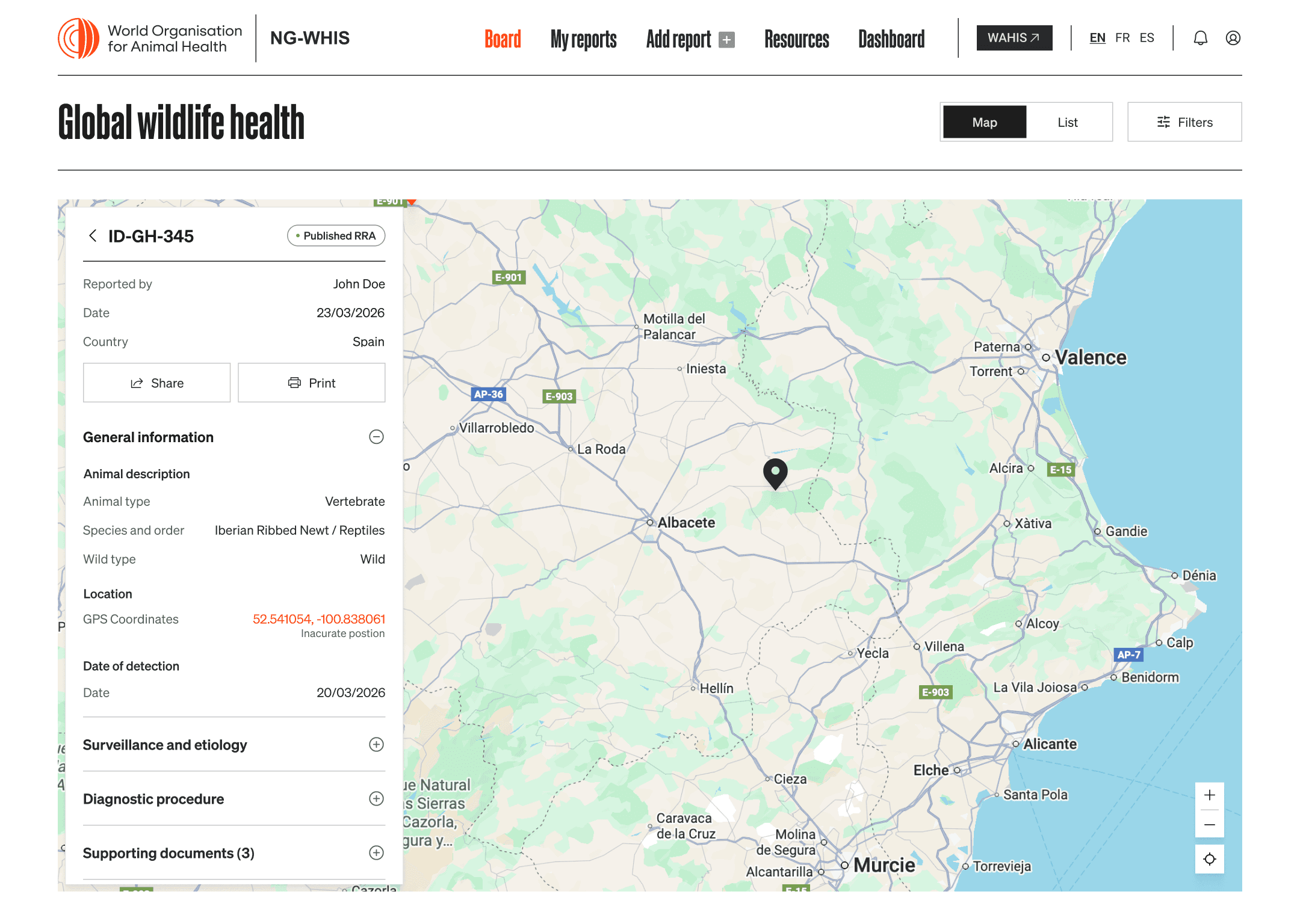Click the black location pin on map
Viewport: 1300px width, 924px height.
pyautogui.click(x=775, y=473)
